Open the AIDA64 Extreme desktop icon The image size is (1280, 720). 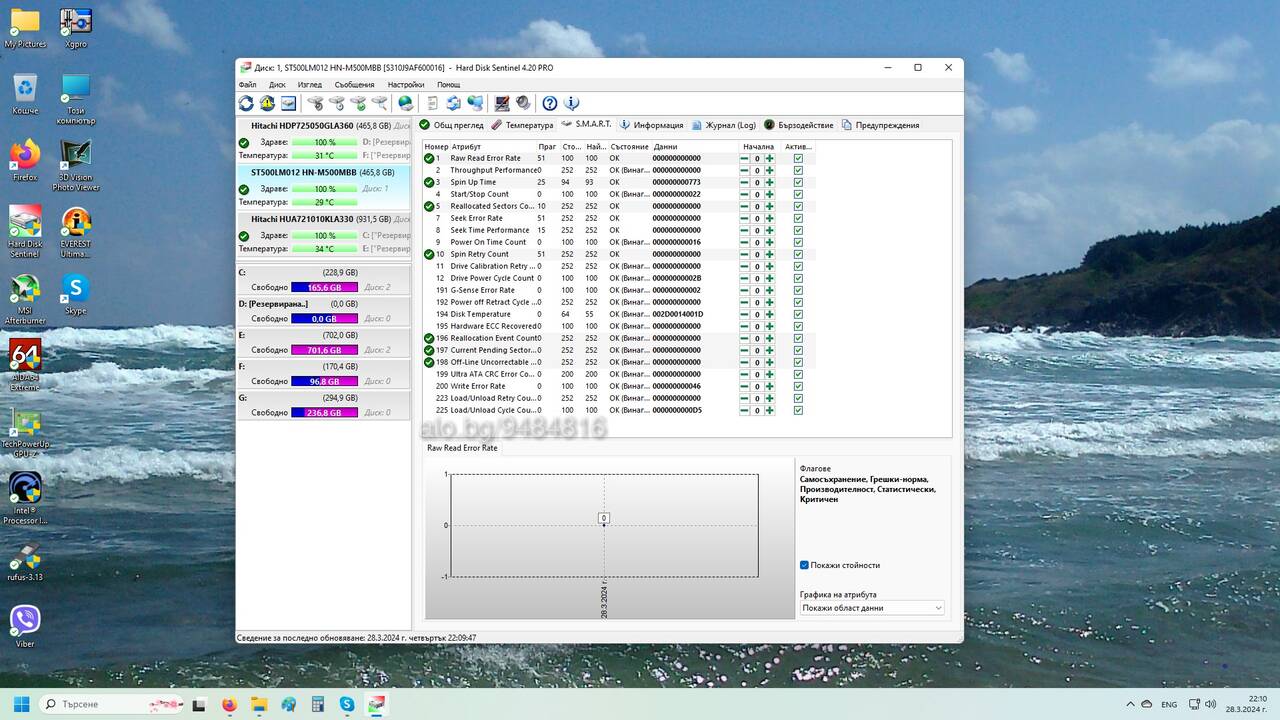(x=25, y=366)
